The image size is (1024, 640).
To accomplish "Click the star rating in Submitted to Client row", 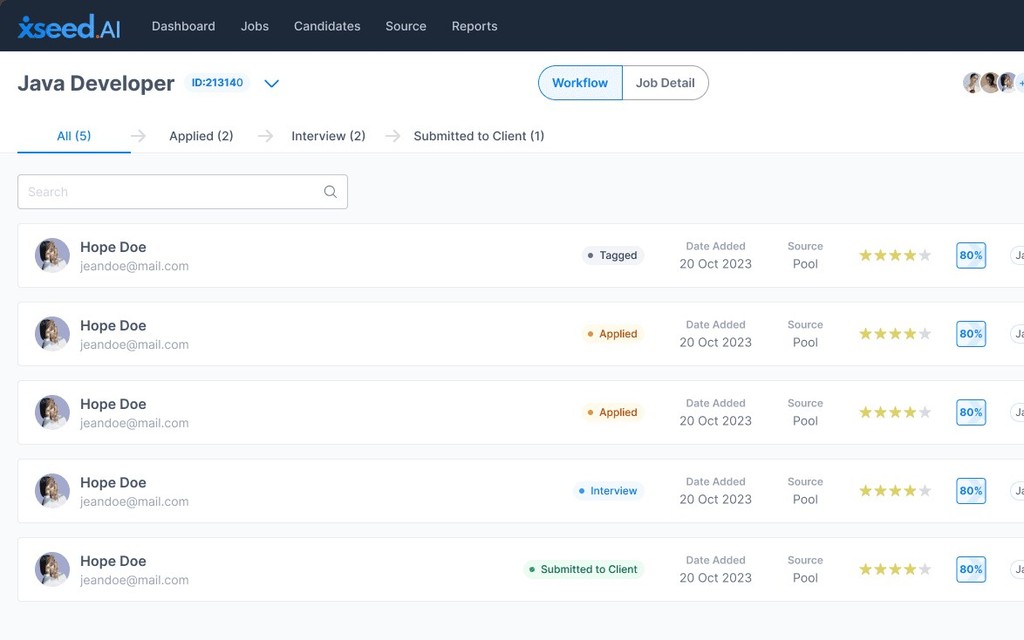I will pos(895,569).
